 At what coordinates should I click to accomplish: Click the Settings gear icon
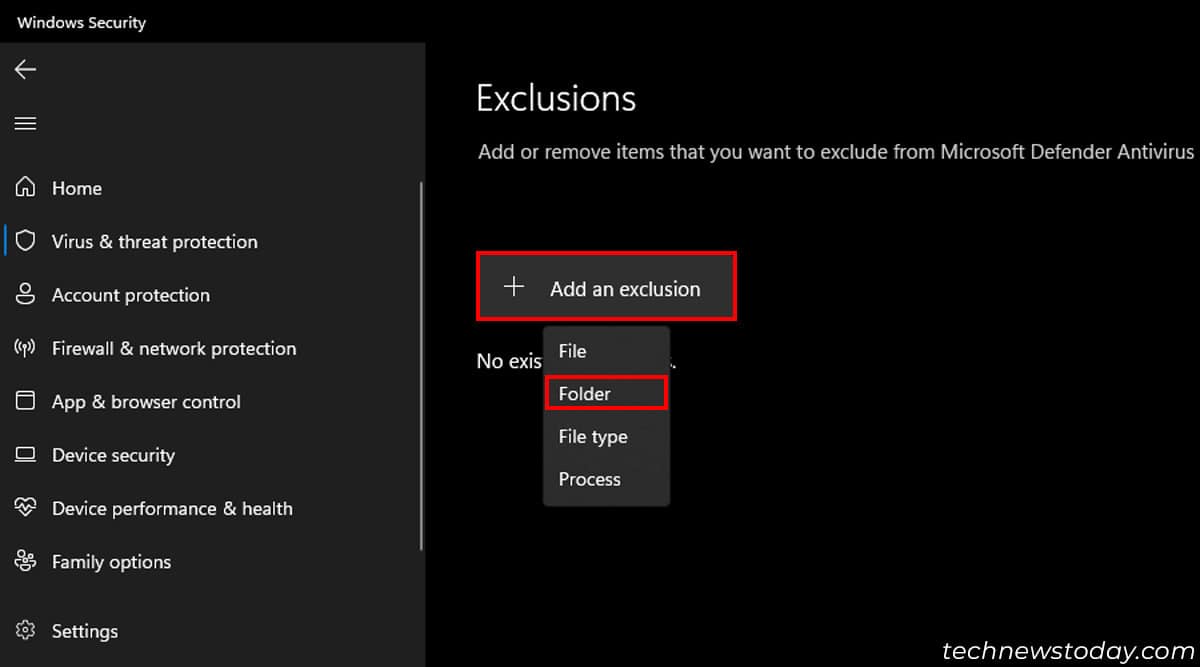coord(25,631)
